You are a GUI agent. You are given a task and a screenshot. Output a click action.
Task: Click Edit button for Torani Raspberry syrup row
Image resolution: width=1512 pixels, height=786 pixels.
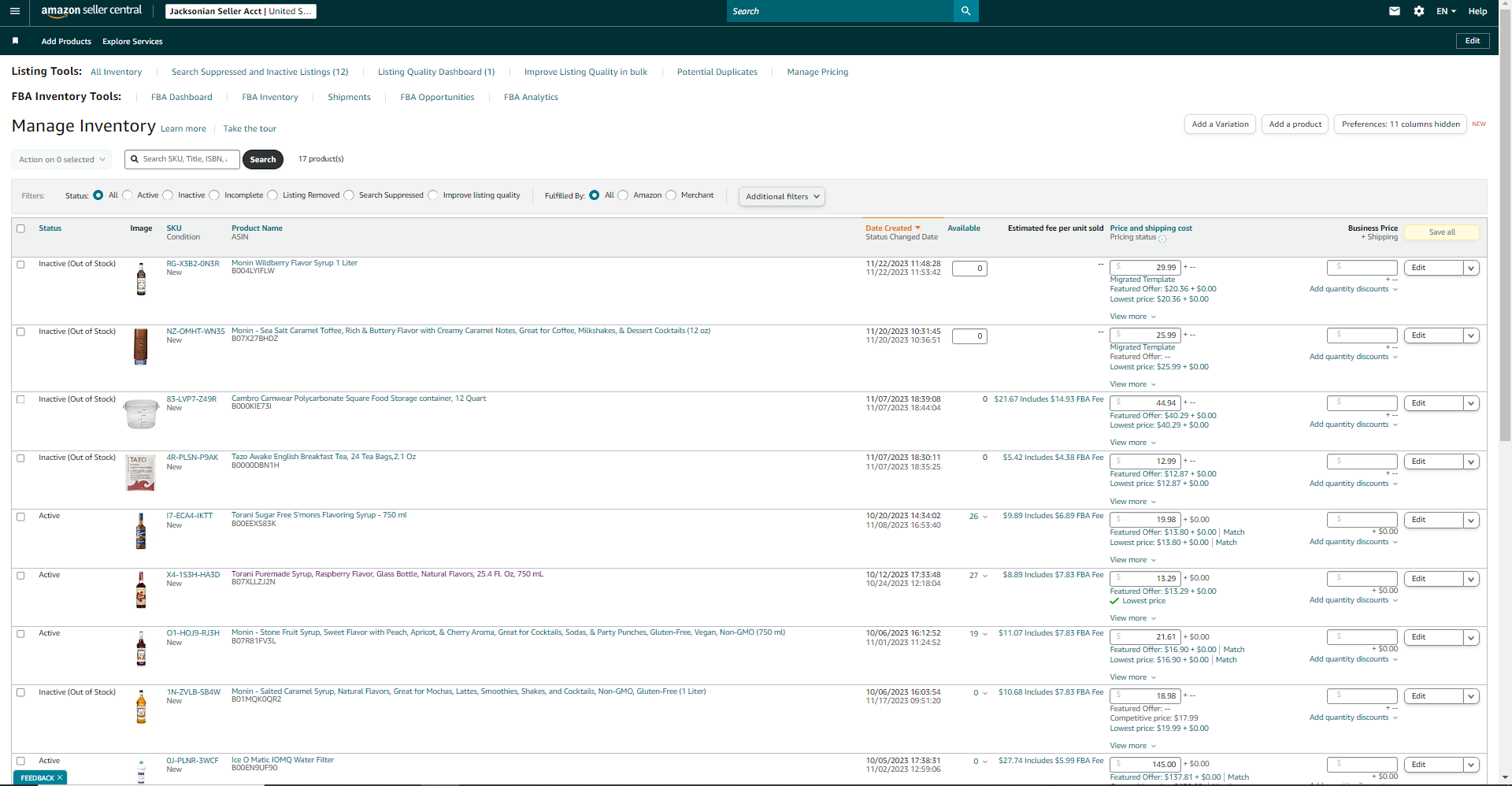(x=1433, y=579)
